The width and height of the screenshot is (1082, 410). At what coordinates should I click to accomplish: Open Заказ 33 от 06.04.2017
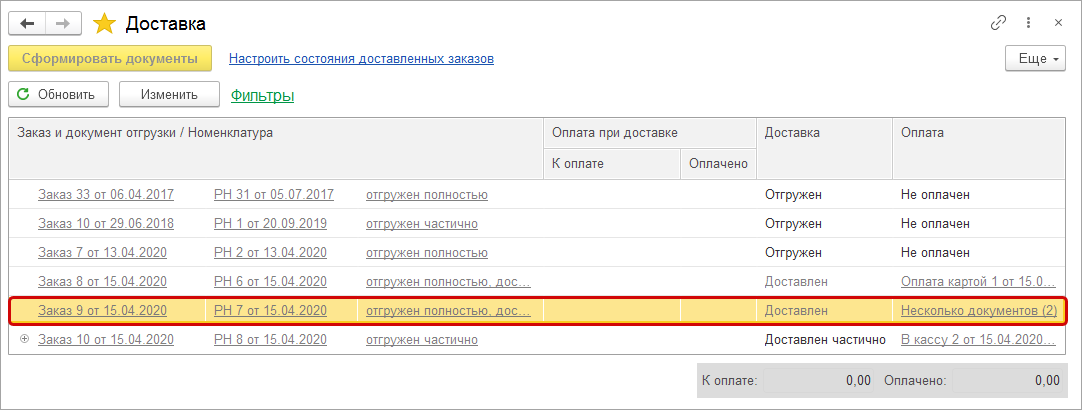pos(102,195)
